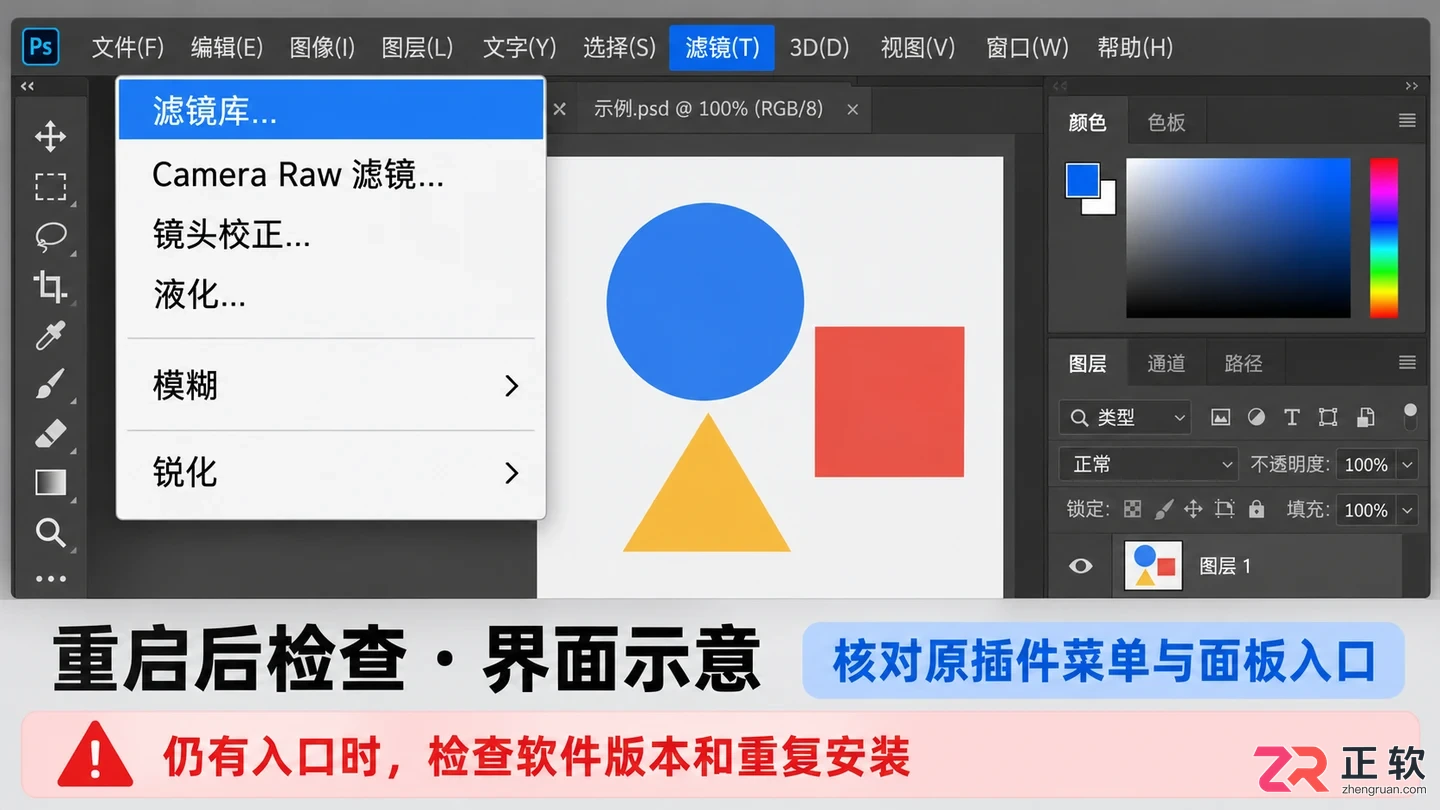Select the Zoom magnifier tool
This screenshot has height=810, width=1440.
(50, 531)
